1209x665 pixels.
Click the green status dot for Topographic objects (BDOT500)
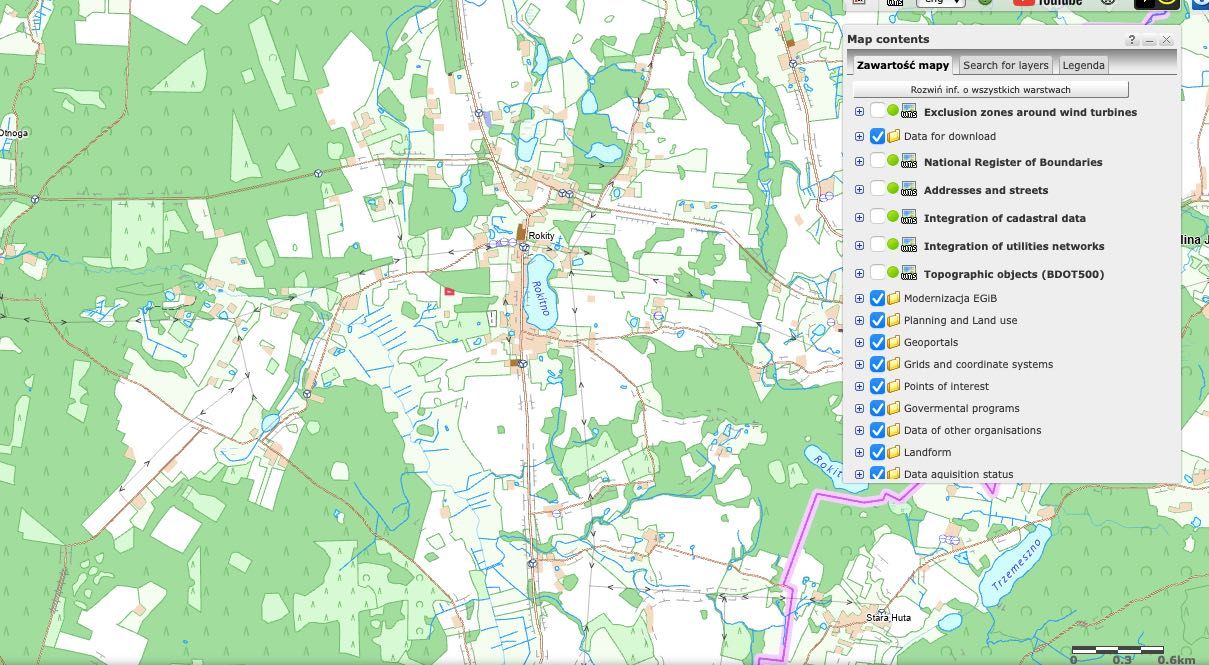[893, 272]
